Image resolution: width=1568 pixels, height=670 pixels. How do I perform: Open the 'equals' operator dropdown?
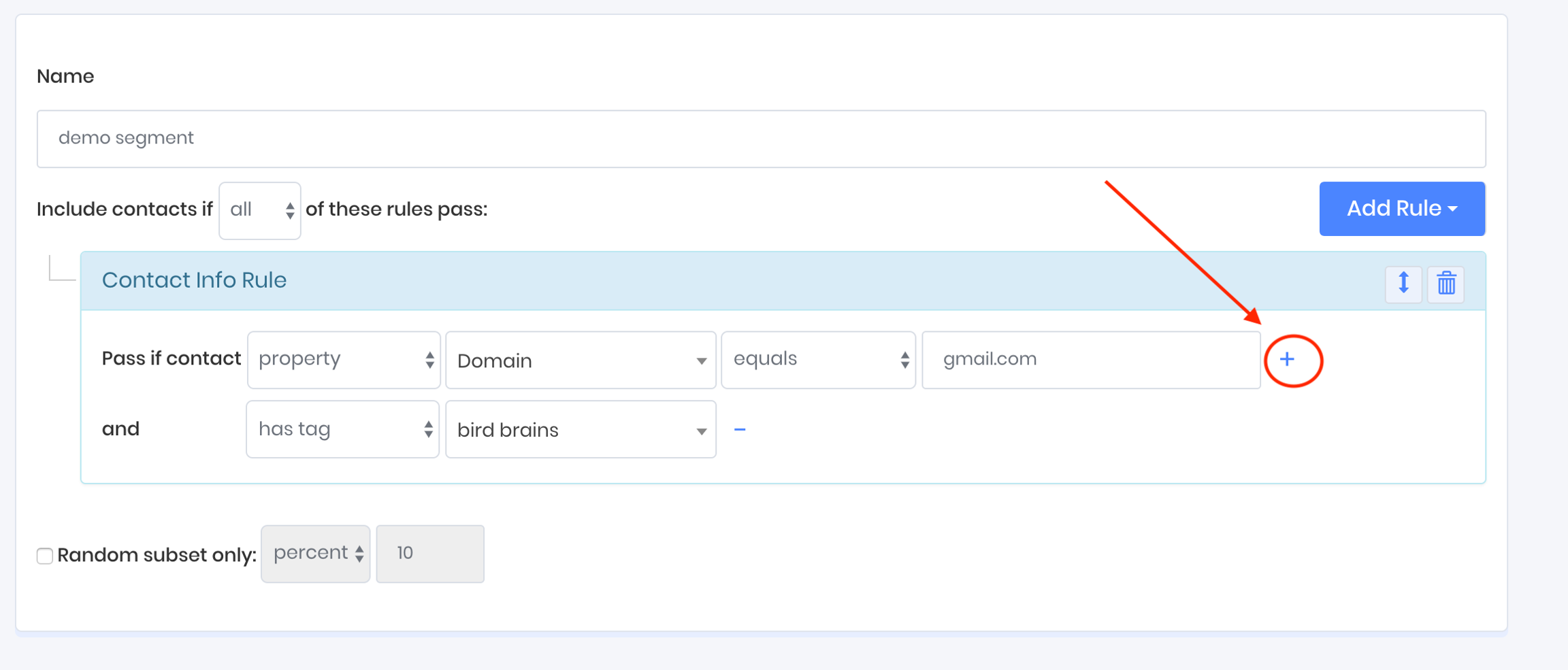[x=818, y=360]
